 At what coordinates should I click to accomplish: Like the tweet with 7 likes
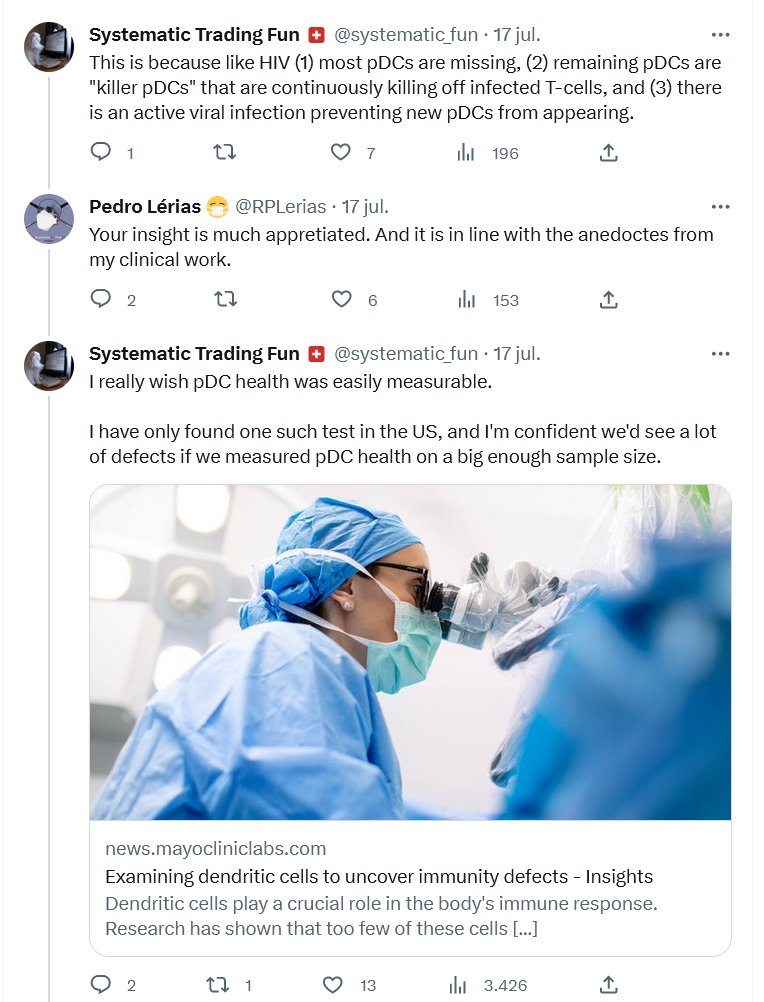(x=341, y=152)
